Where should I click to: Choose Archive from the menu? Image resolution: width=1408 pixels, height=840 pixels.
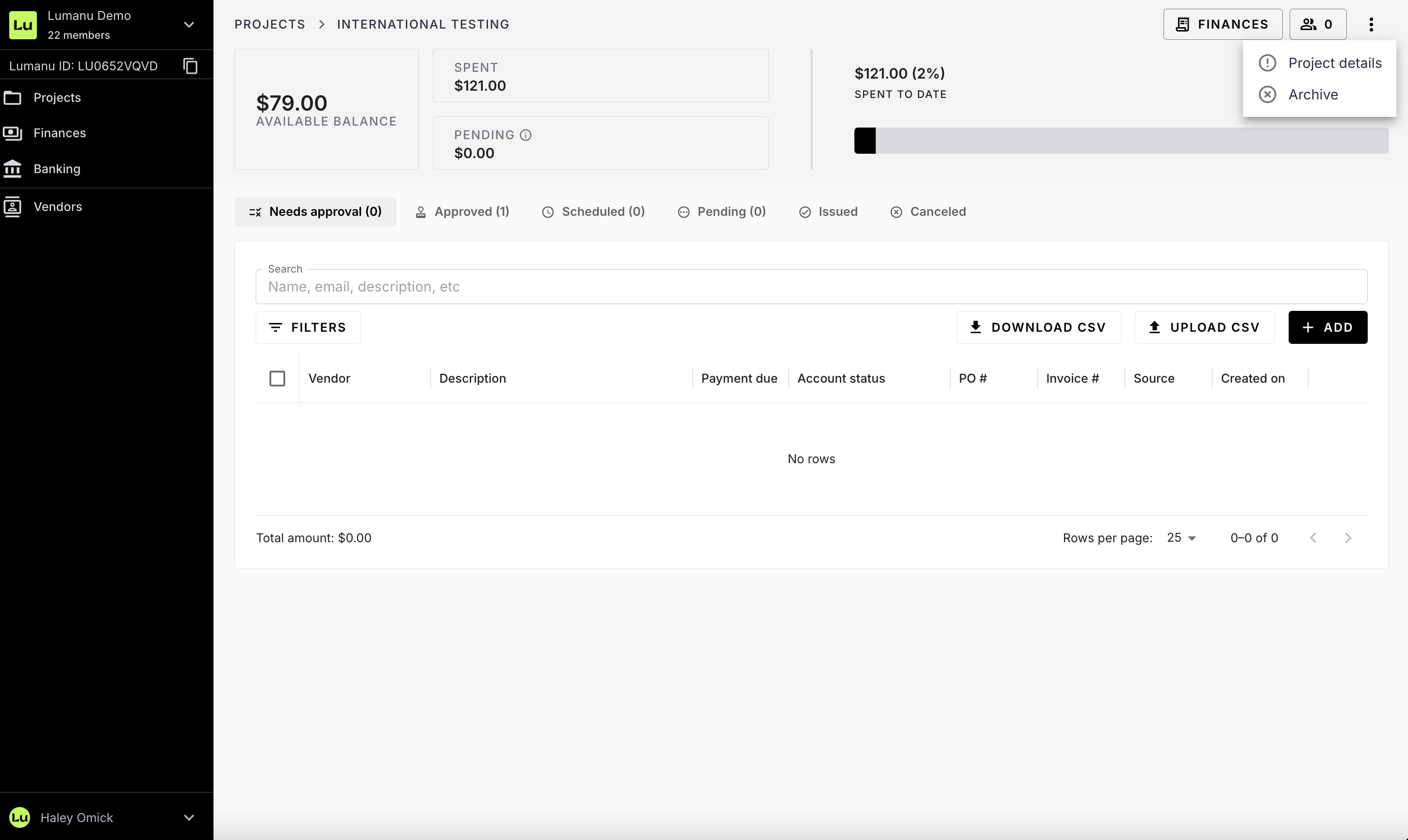coord(1312,95)
